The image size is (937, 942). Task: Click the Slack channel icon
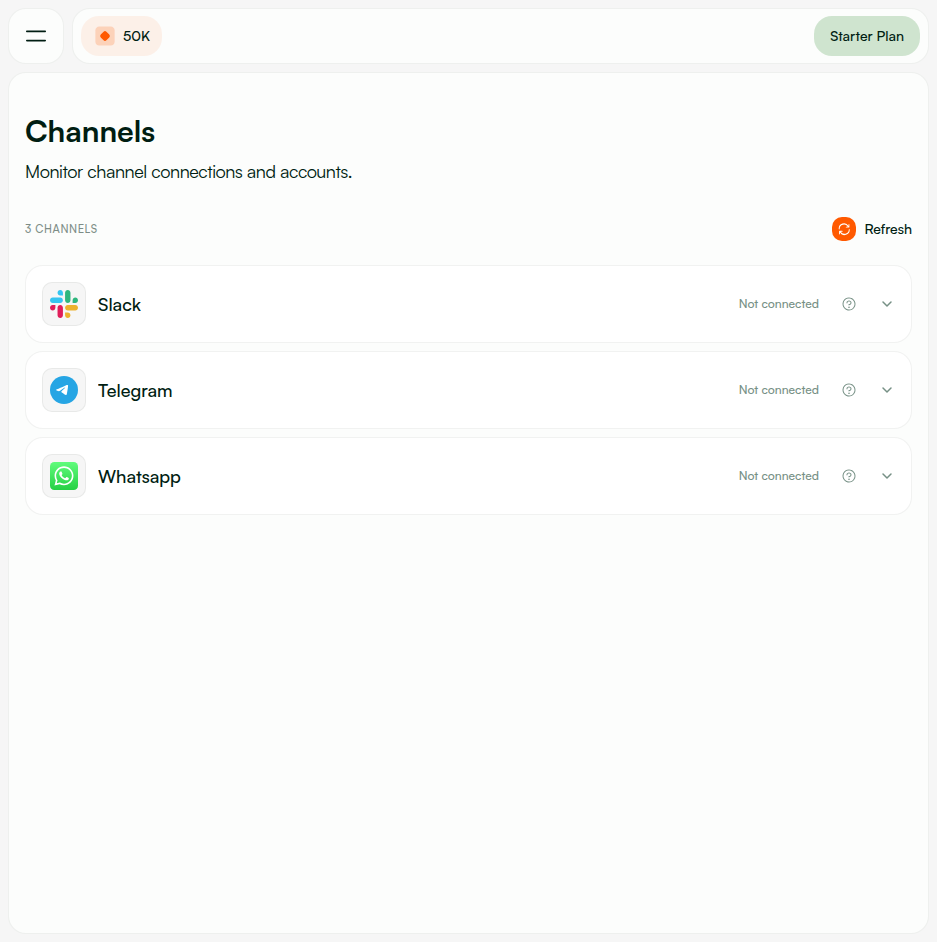(63, 303)
